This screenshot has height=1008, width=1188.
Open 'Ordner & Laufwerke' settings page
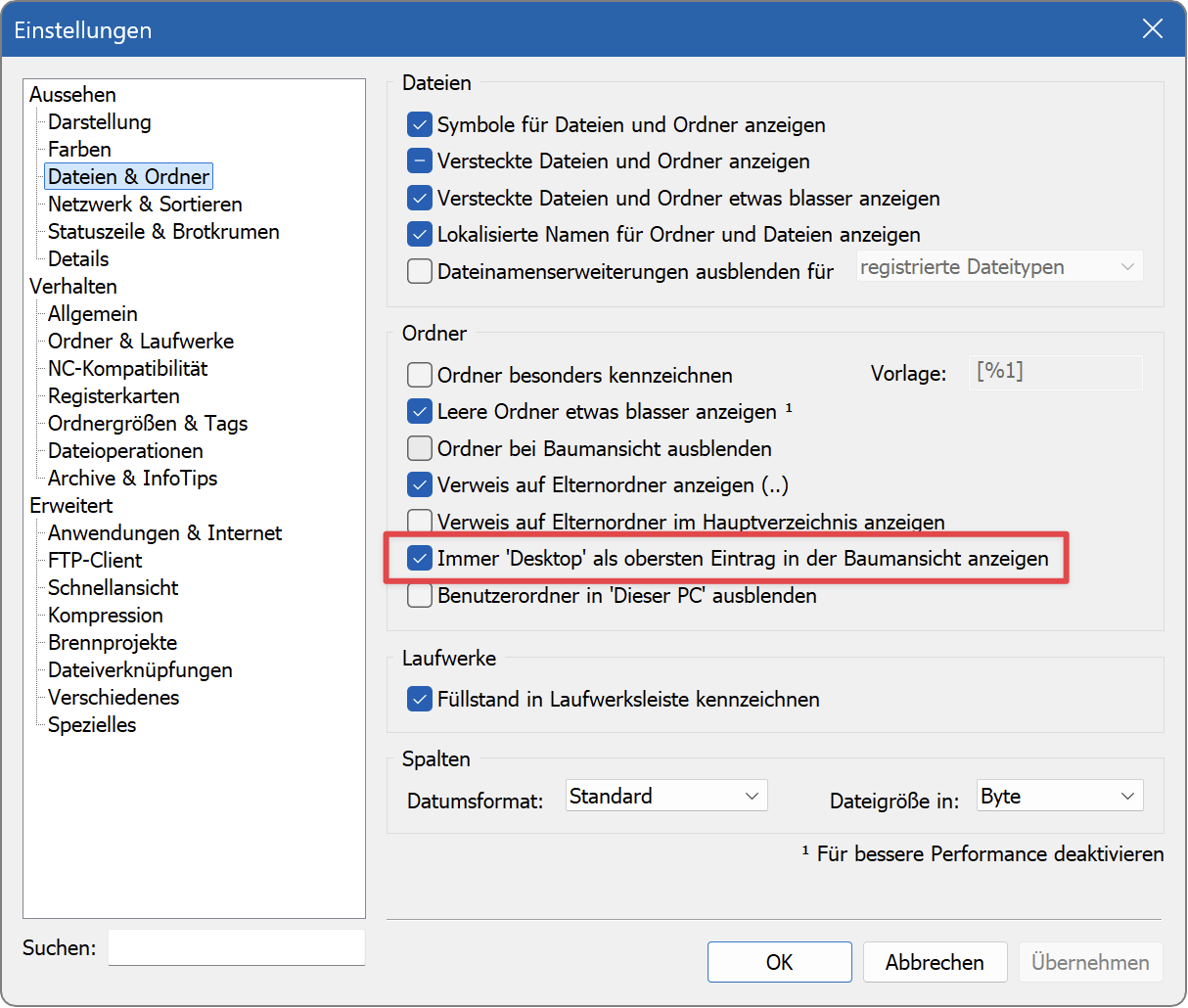[x=141, y=342]
